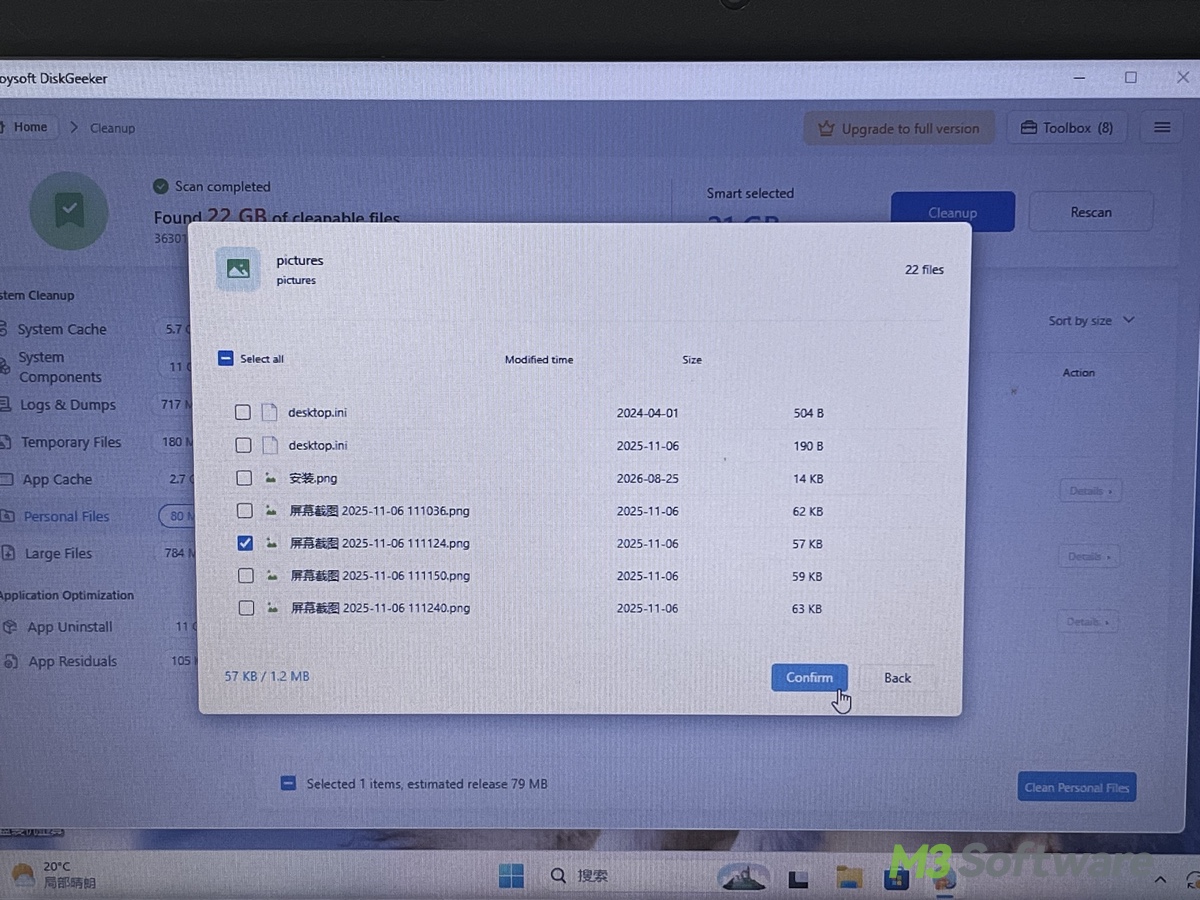Screen dimensions: 1200x900
Task: Click the scan completed green check icon
Action: pyautogui.click(x=160, y=186)
